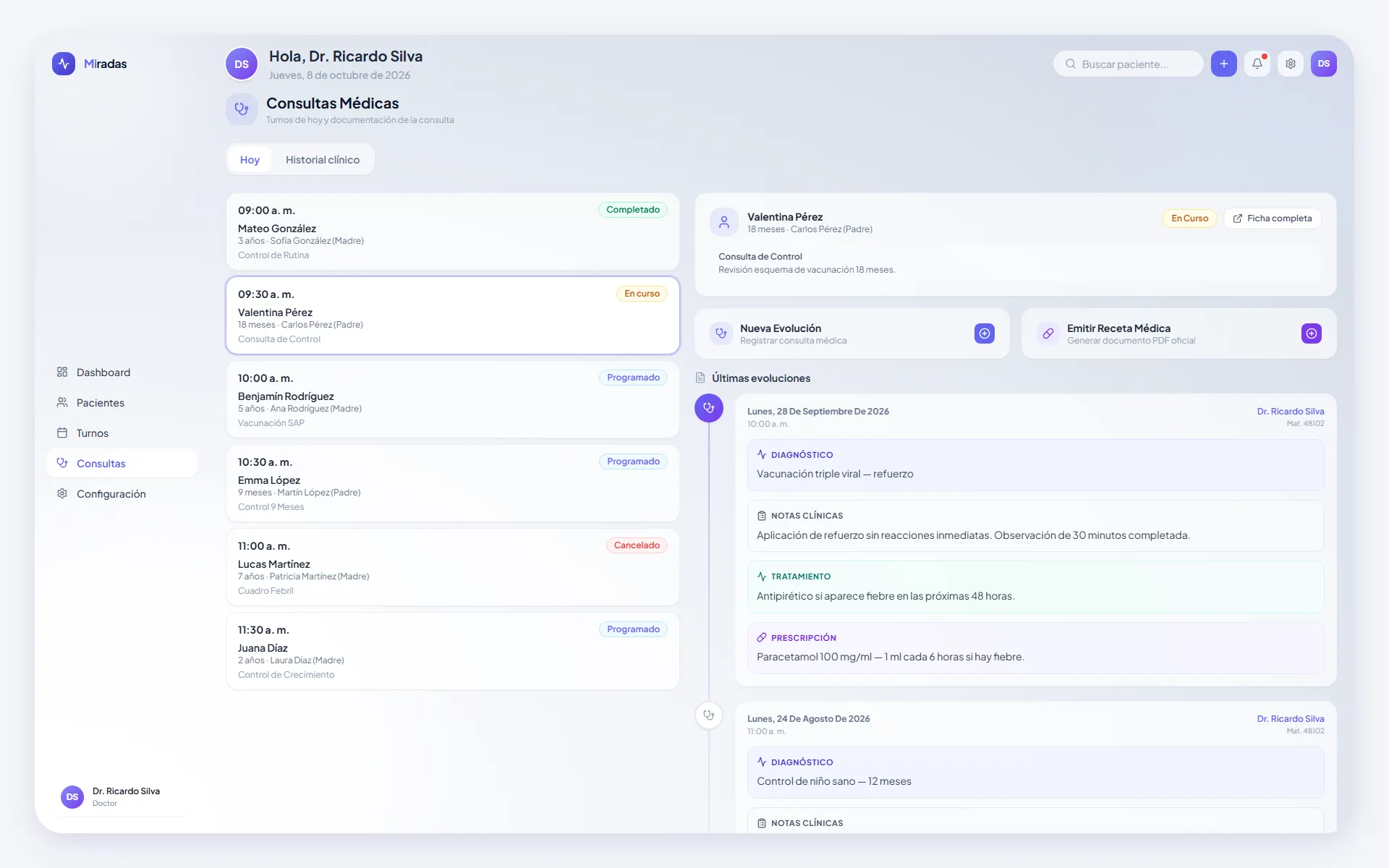Click the Vacunación triple viral diagnosis text

coord(835,474)
